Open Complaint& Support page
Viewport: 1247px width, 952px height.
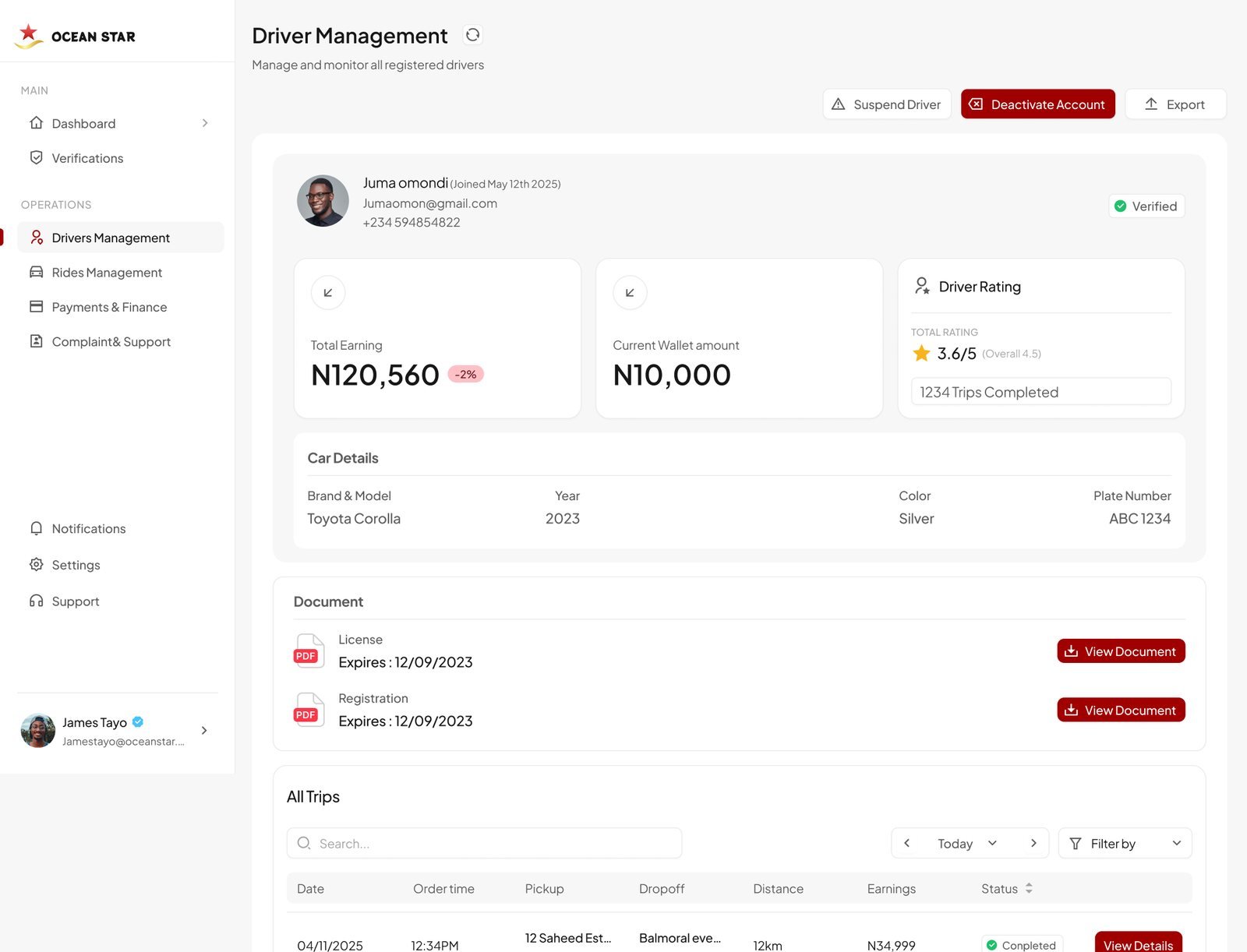(120, 341)
